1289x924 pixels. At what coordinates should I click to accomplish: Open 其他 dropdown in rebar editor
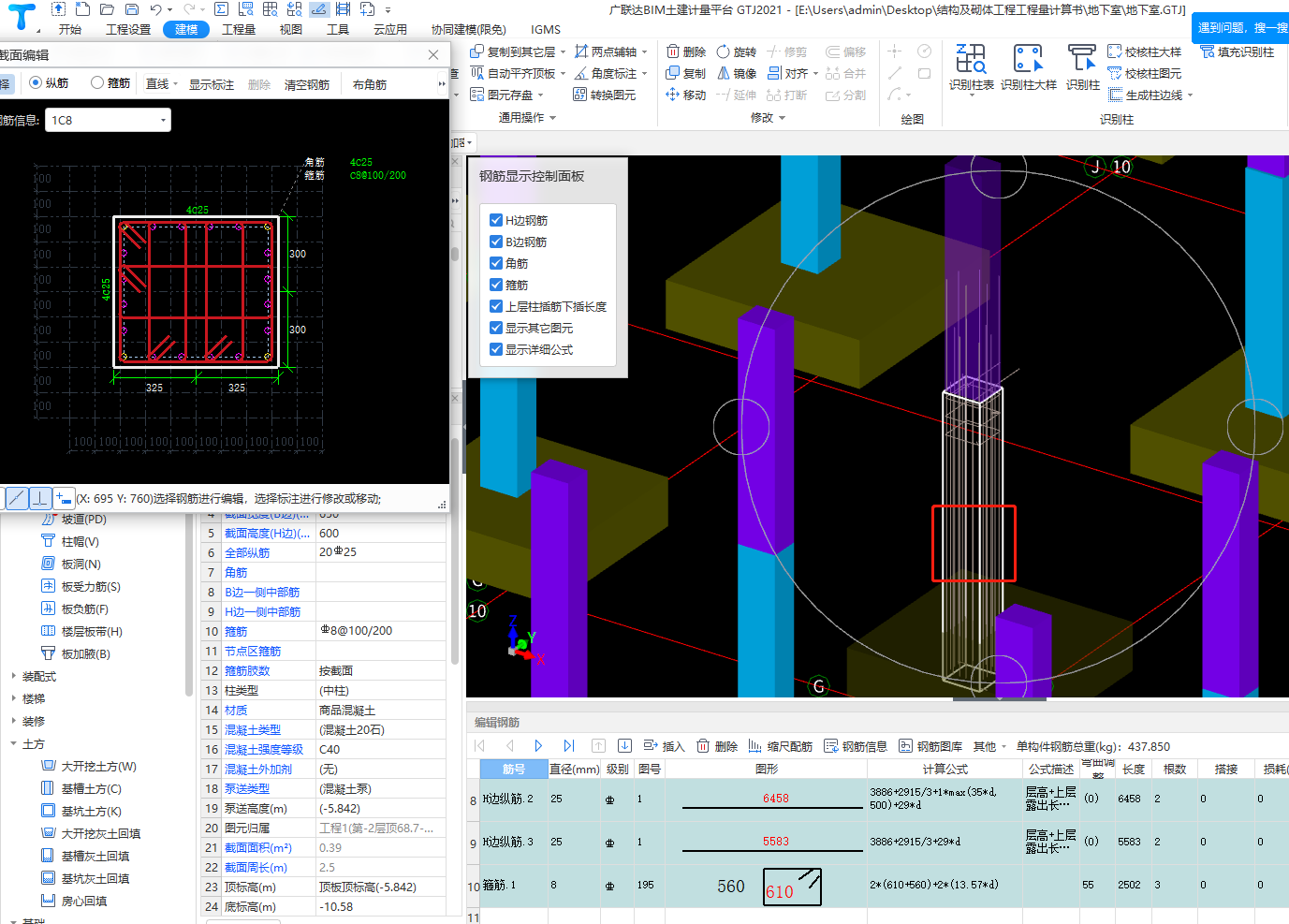point(989,746)
